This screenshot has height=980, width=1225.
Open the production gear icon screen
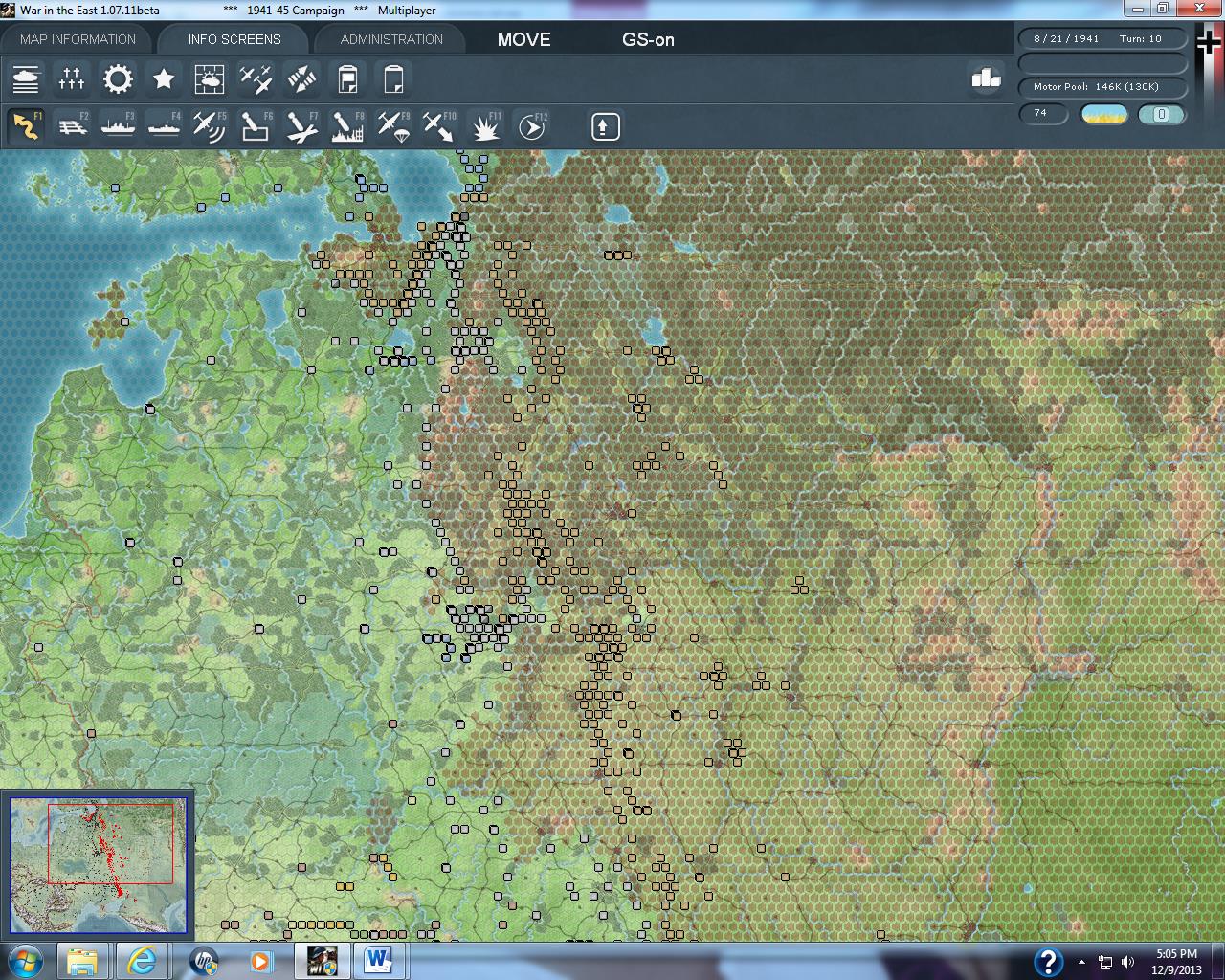[118, 79]
